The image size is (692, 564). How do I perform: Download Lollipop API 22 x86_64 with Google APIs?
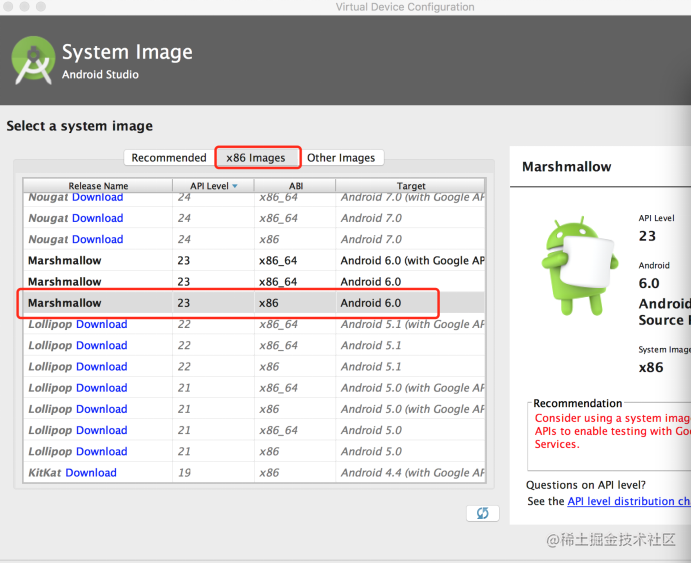click(x=102, y=324)
